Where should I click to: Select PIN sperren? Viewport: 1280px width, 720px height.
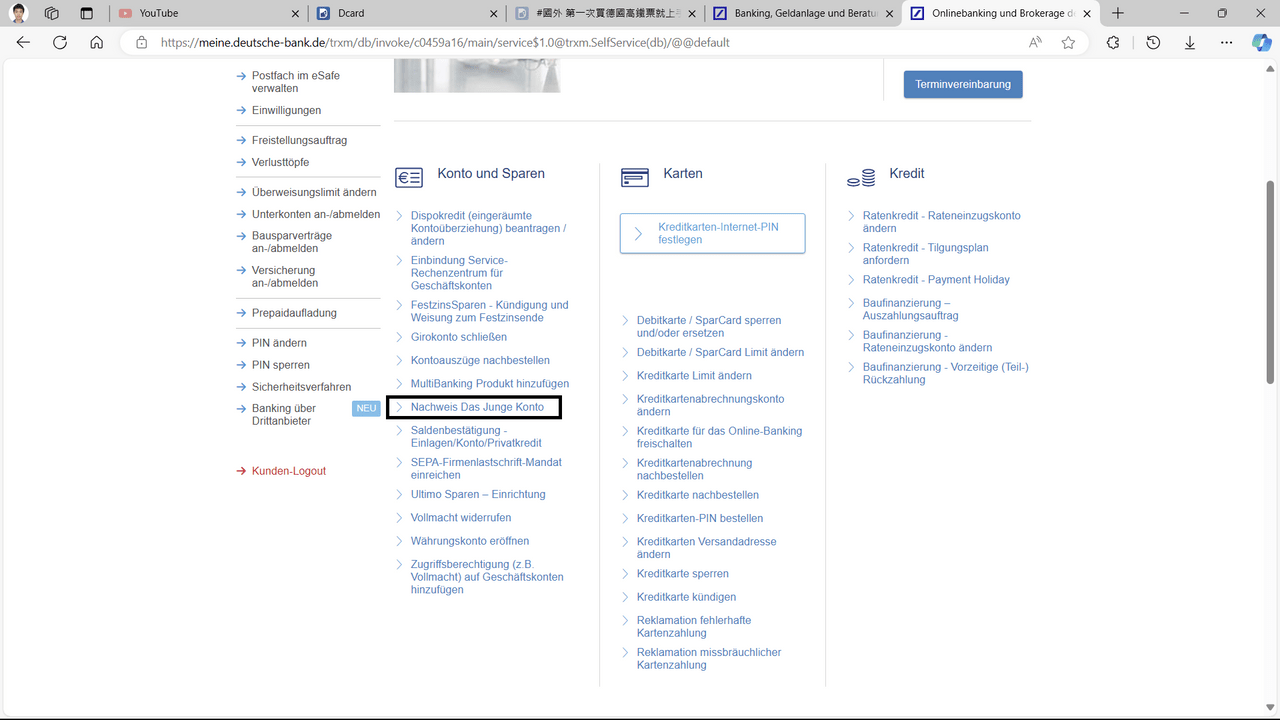click(281, 365)
